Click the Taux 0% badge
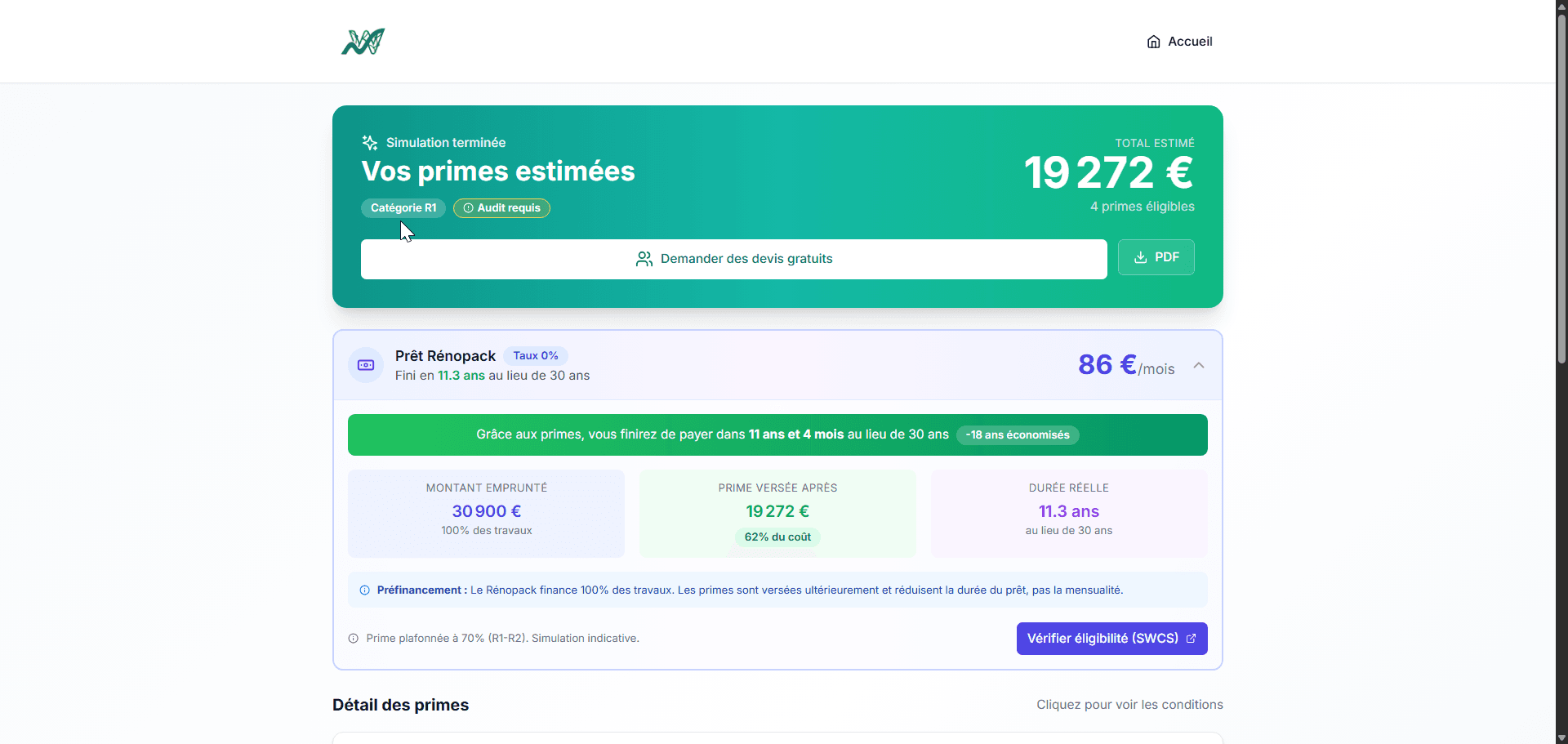 coord(535,356)
